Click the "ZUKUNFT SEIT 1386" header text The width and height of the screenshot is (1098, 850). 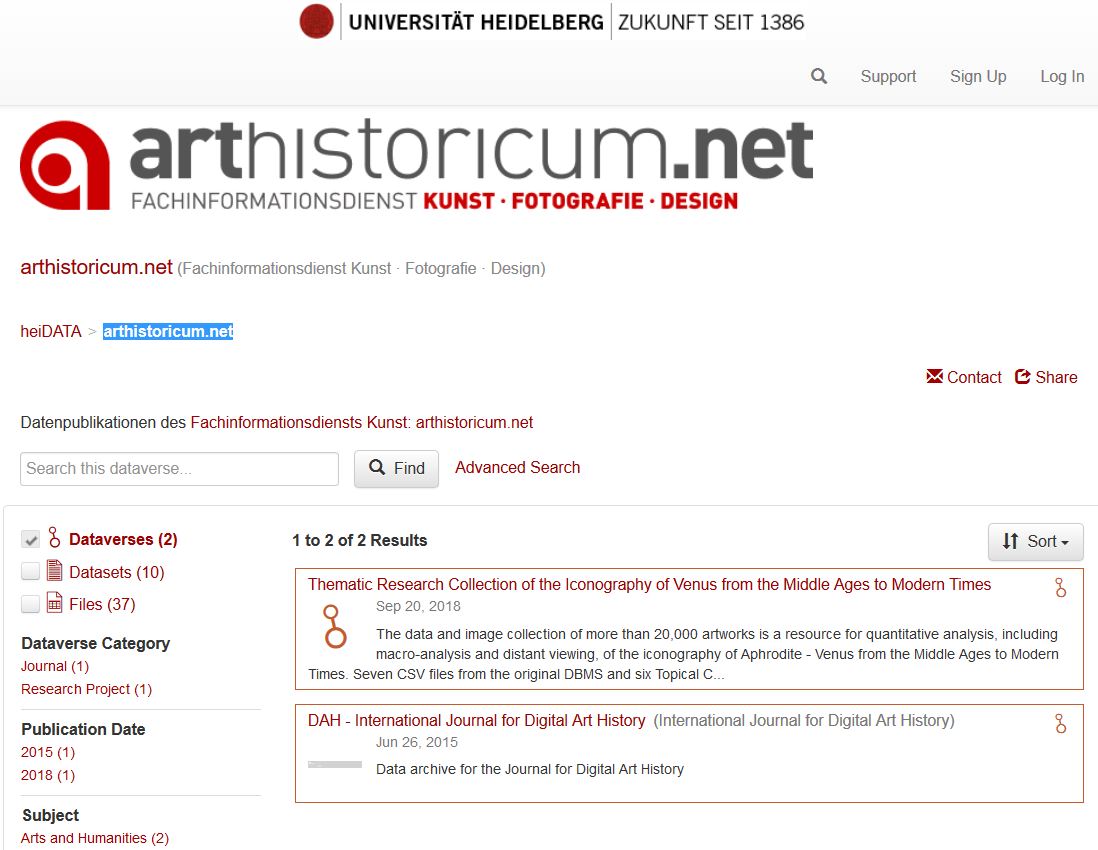[711, 22]
